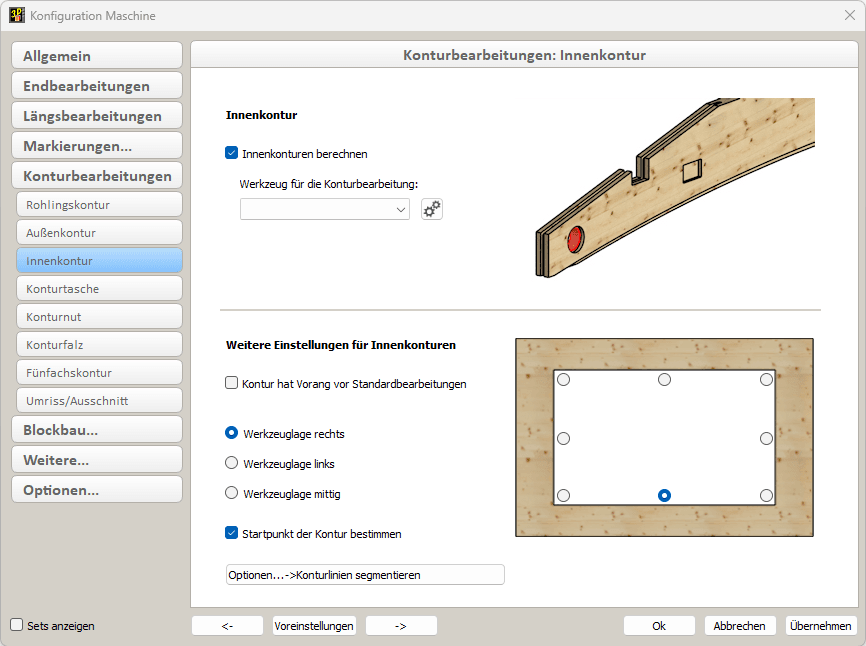Select the Innenkontur page
The image size is (866, 646).
coord(99,261)
